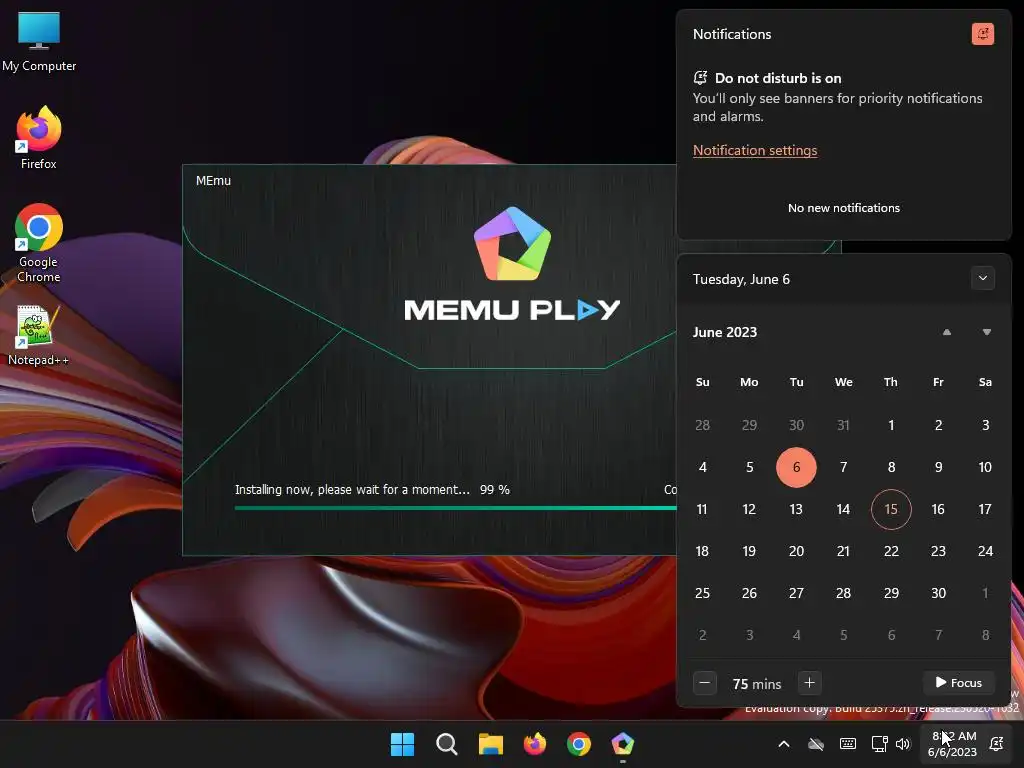Select today June 6 in calendar

pyautogui.click(x=796, y=468)
